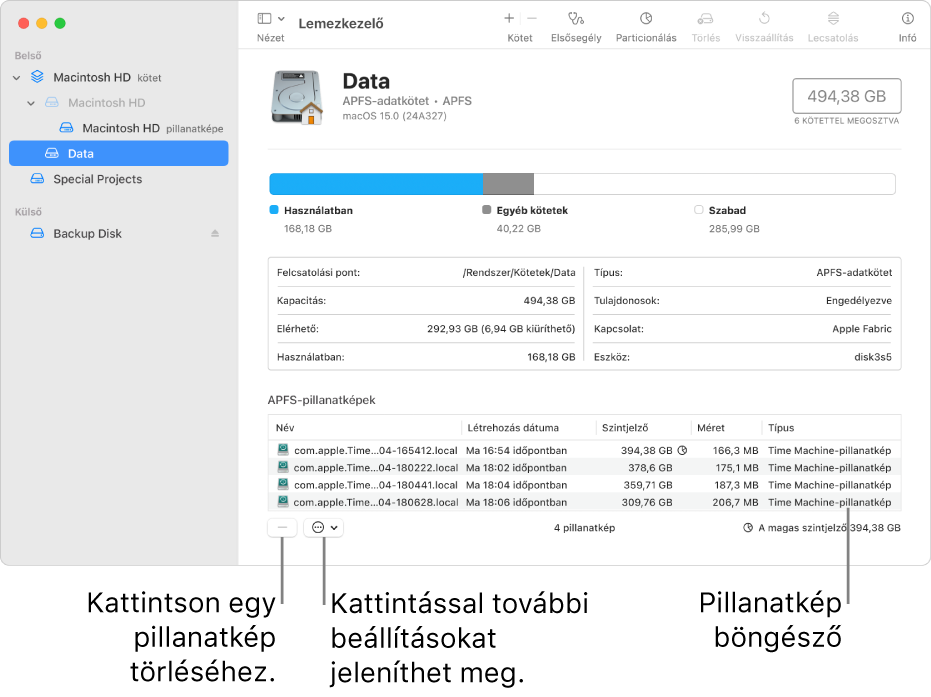Collapse the greyed Macintosh HD volume

coord(31,103)
